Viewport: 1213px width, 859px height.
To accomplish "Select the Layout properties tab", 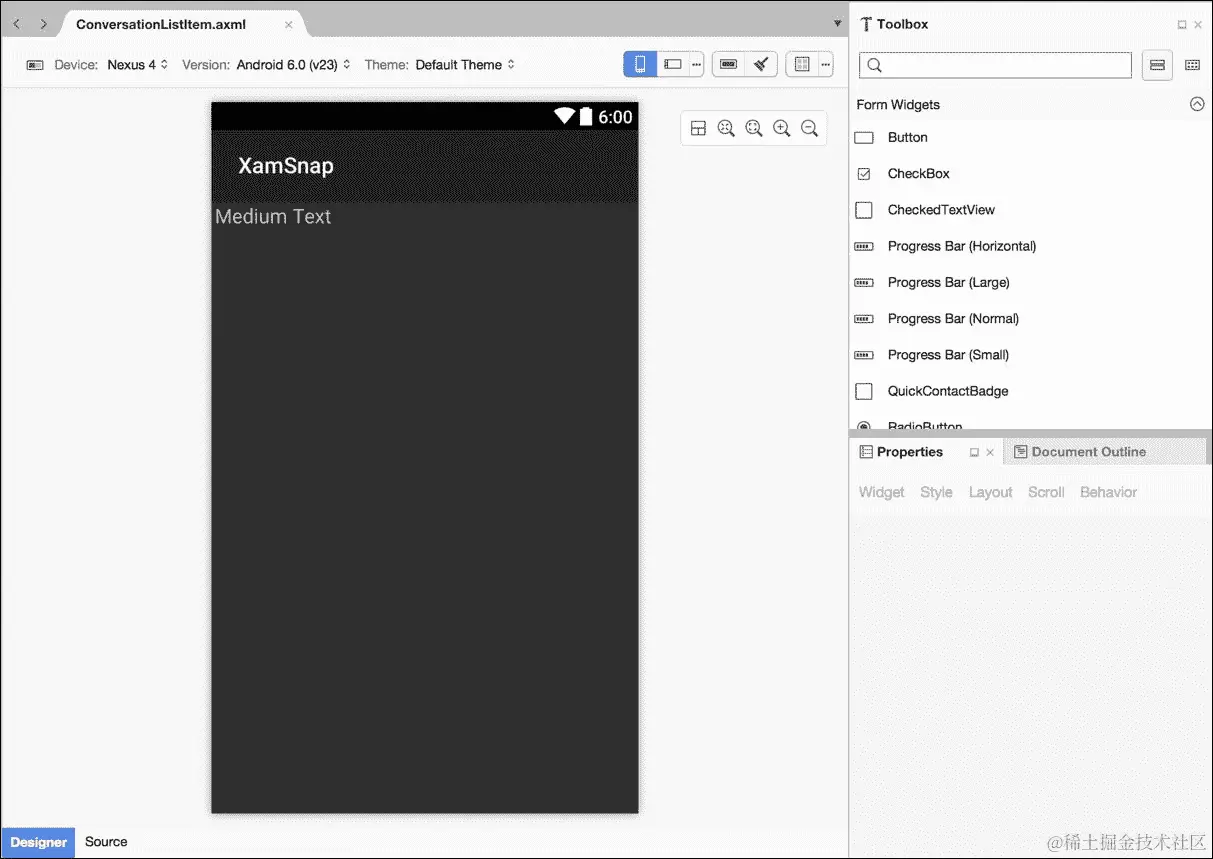I will click(x=990, y=492).
